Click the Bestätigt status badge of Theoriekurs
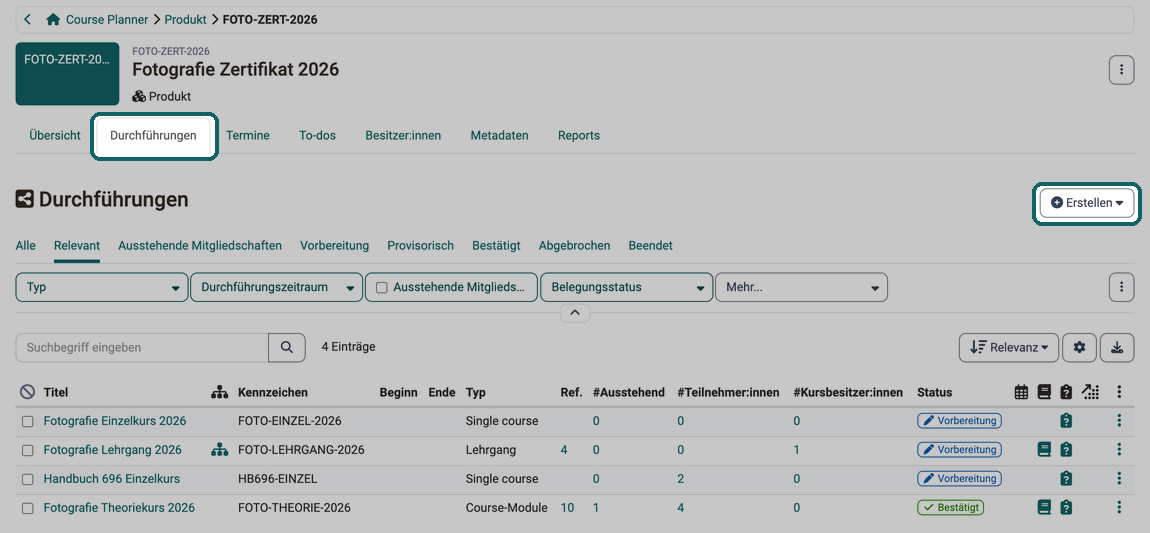Viewport: 1150px width, 533px height. [951, 507]
